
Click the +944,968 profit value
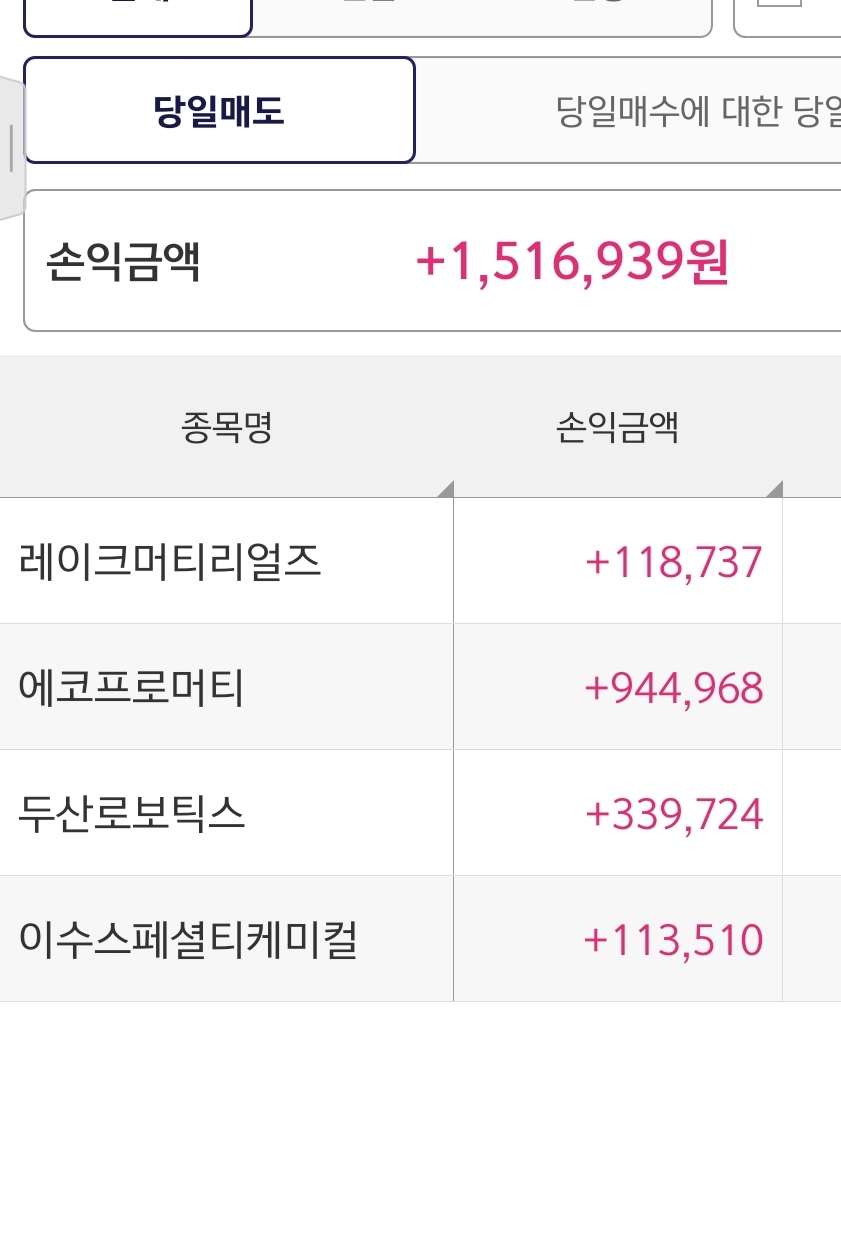coord(674,688)
